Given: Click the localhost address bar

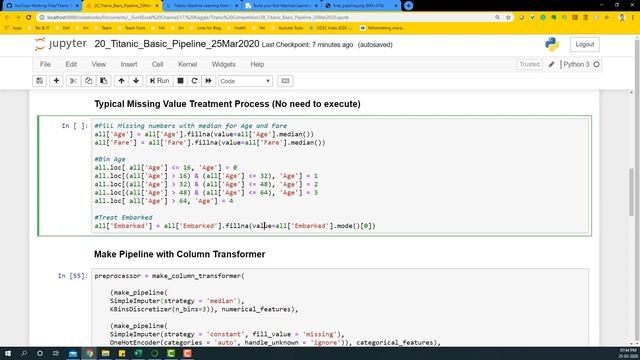Looking at the screenshot, I should pyautogui.click(x=265, y=18).
